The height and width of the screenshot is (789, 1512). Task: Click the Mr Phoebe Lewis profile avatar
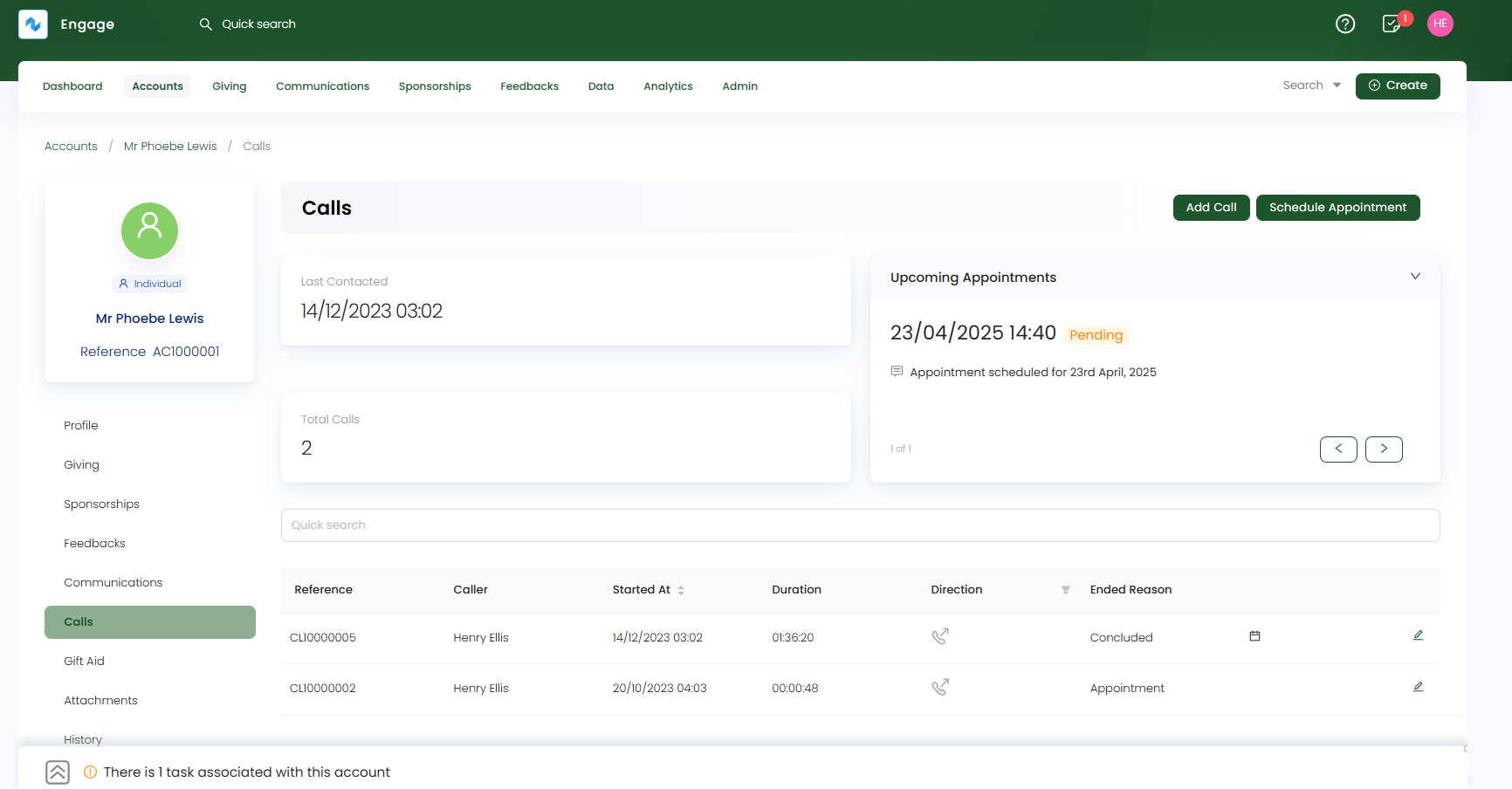click(149, 230)
